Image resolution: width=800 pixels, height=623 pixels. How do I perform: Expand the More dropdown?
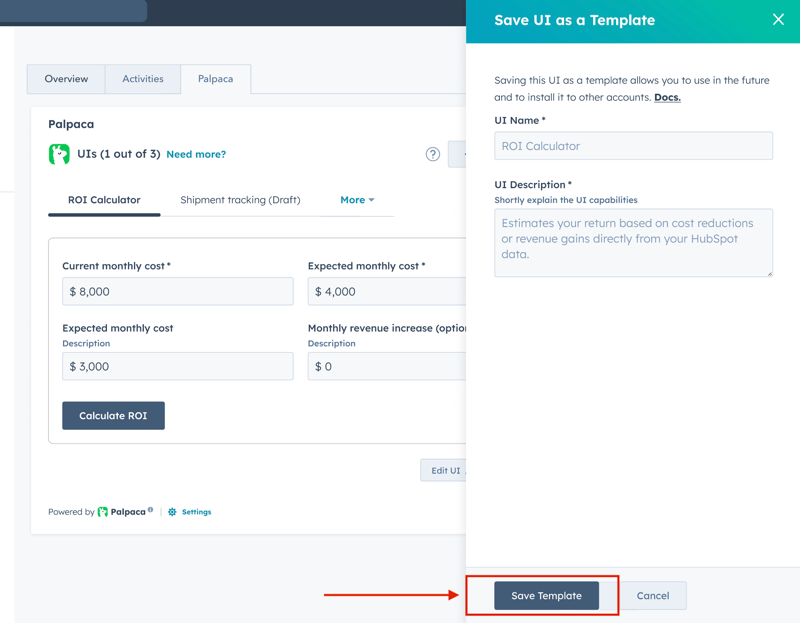(357, 200)
